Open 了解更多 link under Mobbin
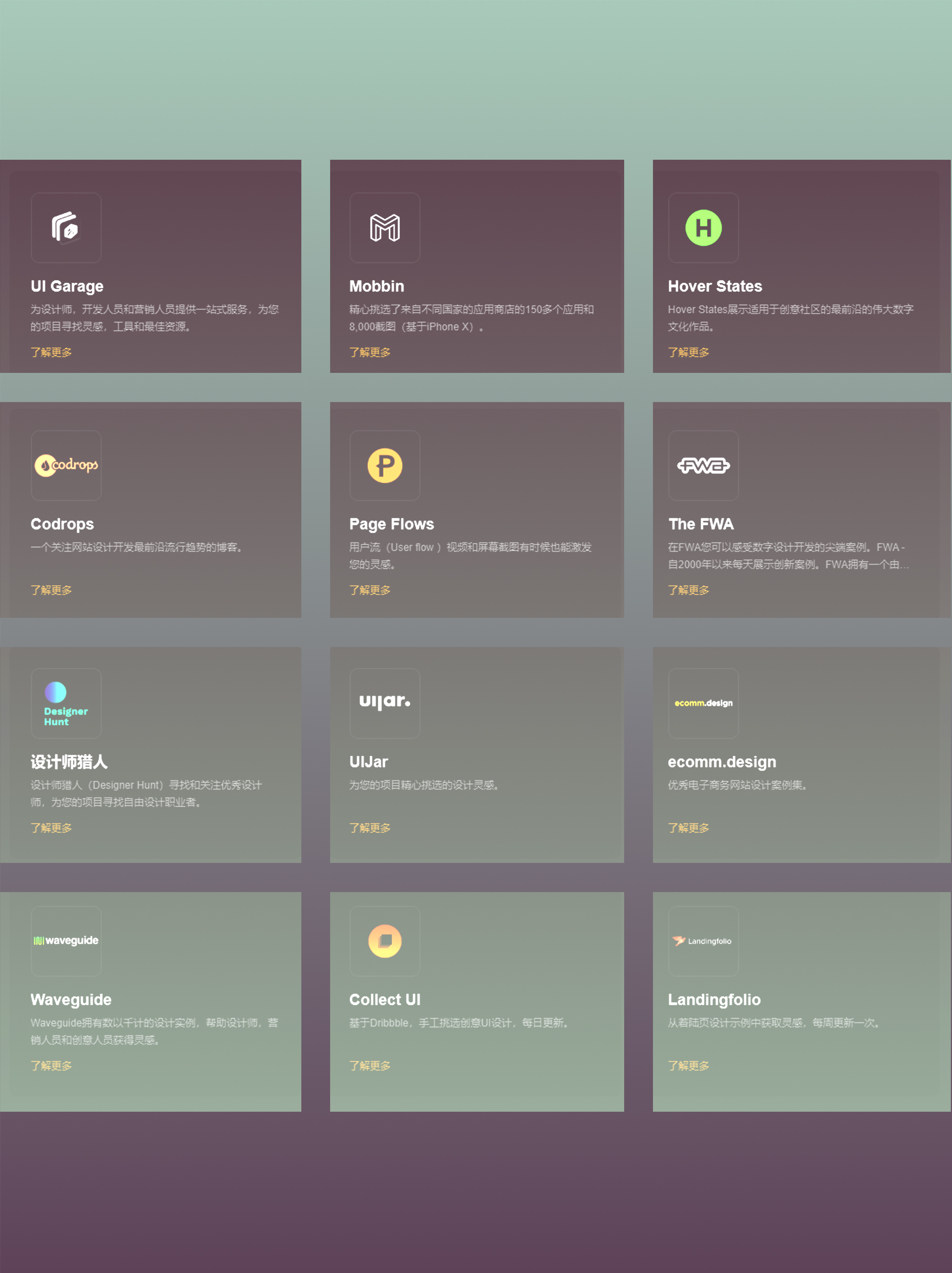Screen dimensions: 952x1273 tap(369, 352)
